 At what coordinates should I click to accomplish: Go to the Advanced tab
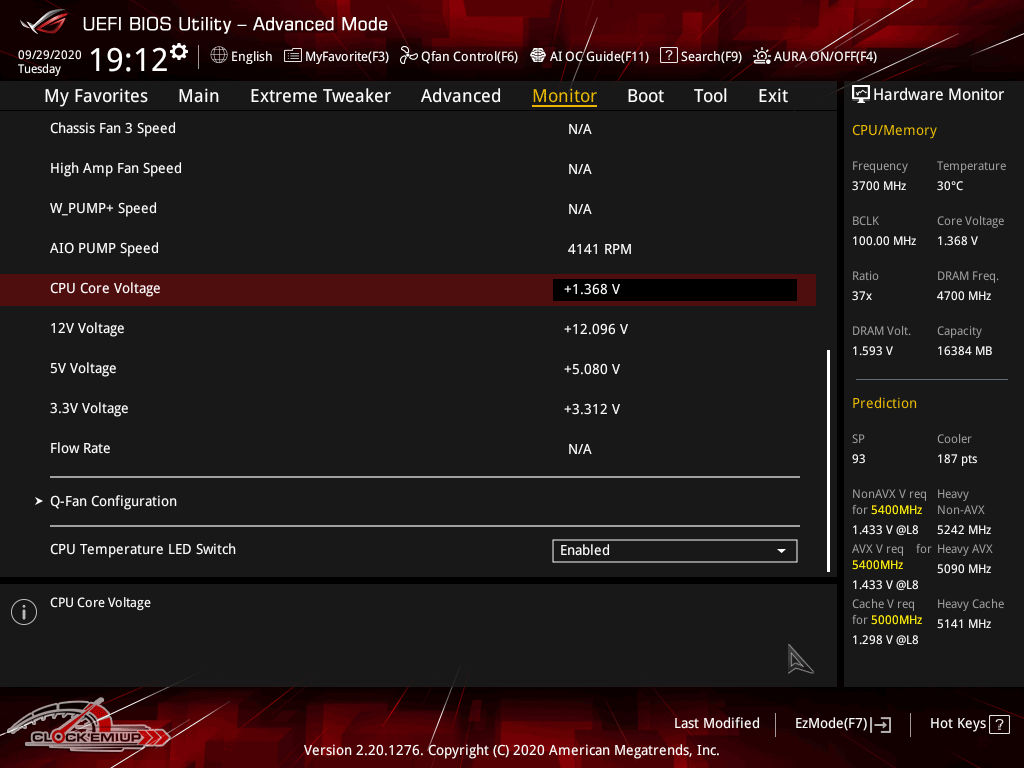pos(460,96)
